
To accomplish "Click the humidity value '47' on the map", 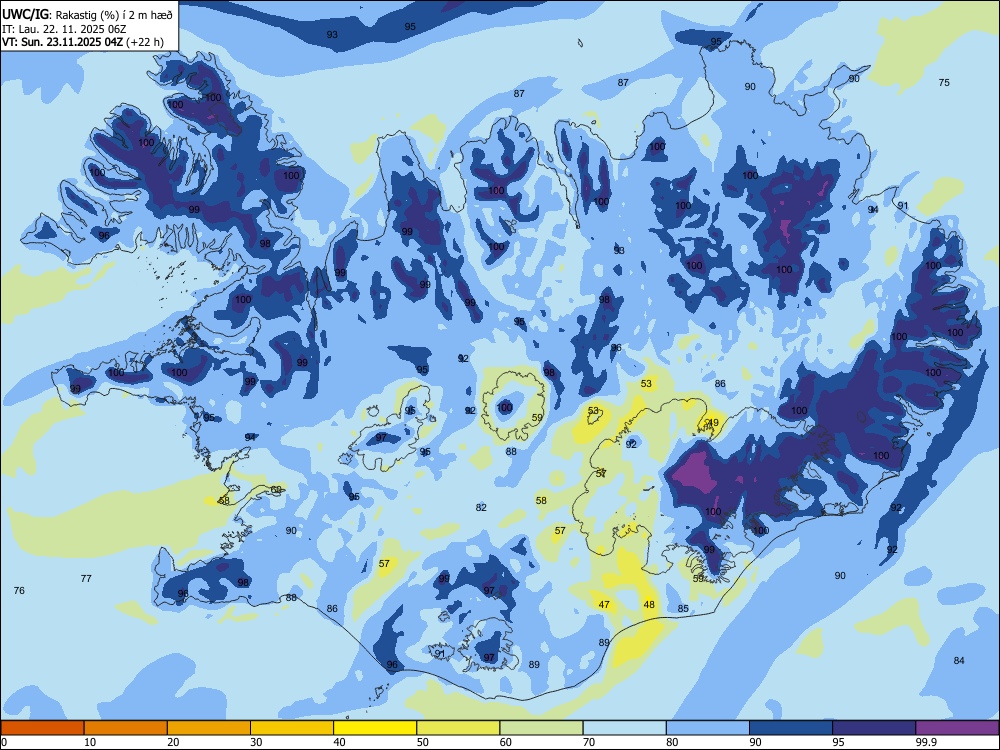I will [x=604, y=605].
